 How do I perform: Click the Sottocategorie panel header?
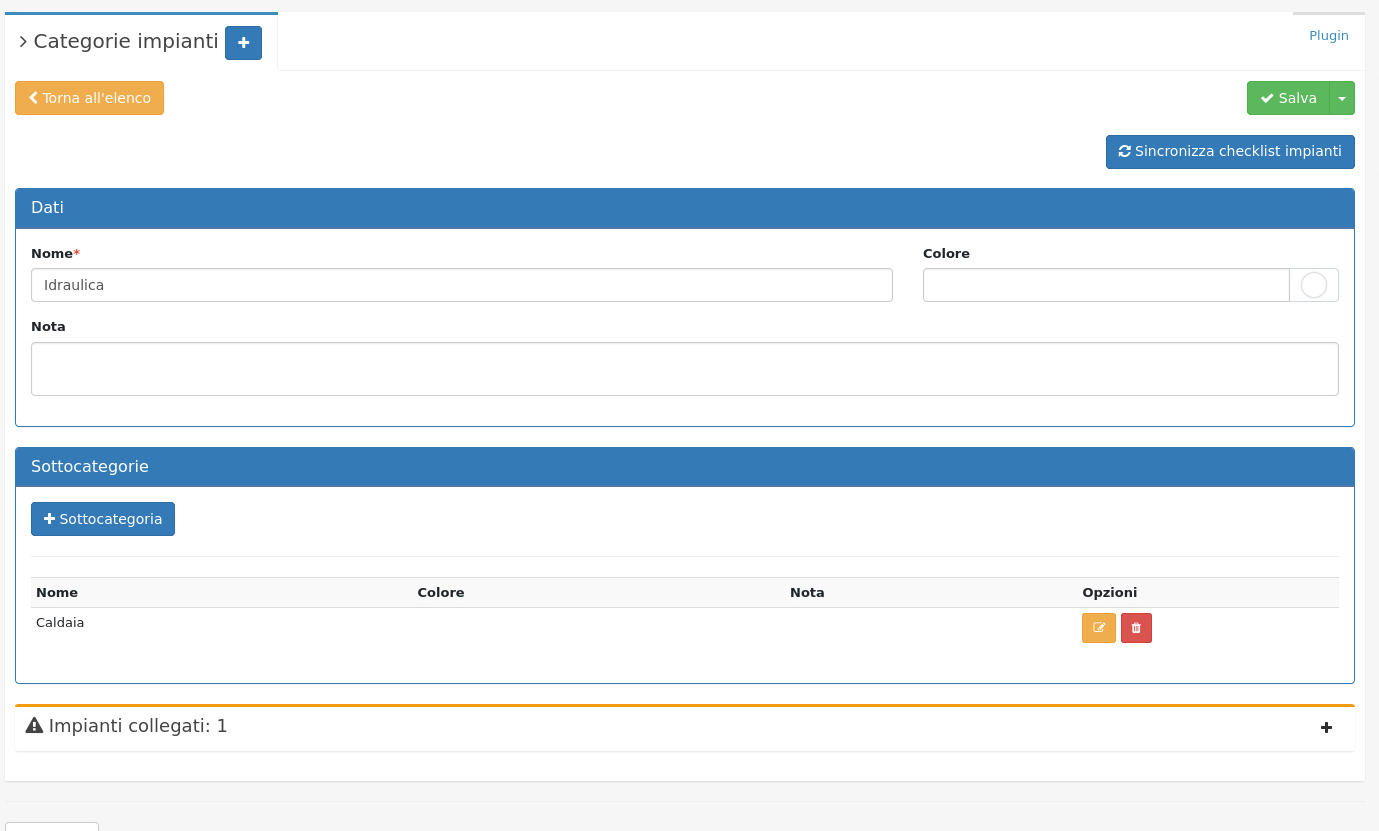(x=684, y=467)
